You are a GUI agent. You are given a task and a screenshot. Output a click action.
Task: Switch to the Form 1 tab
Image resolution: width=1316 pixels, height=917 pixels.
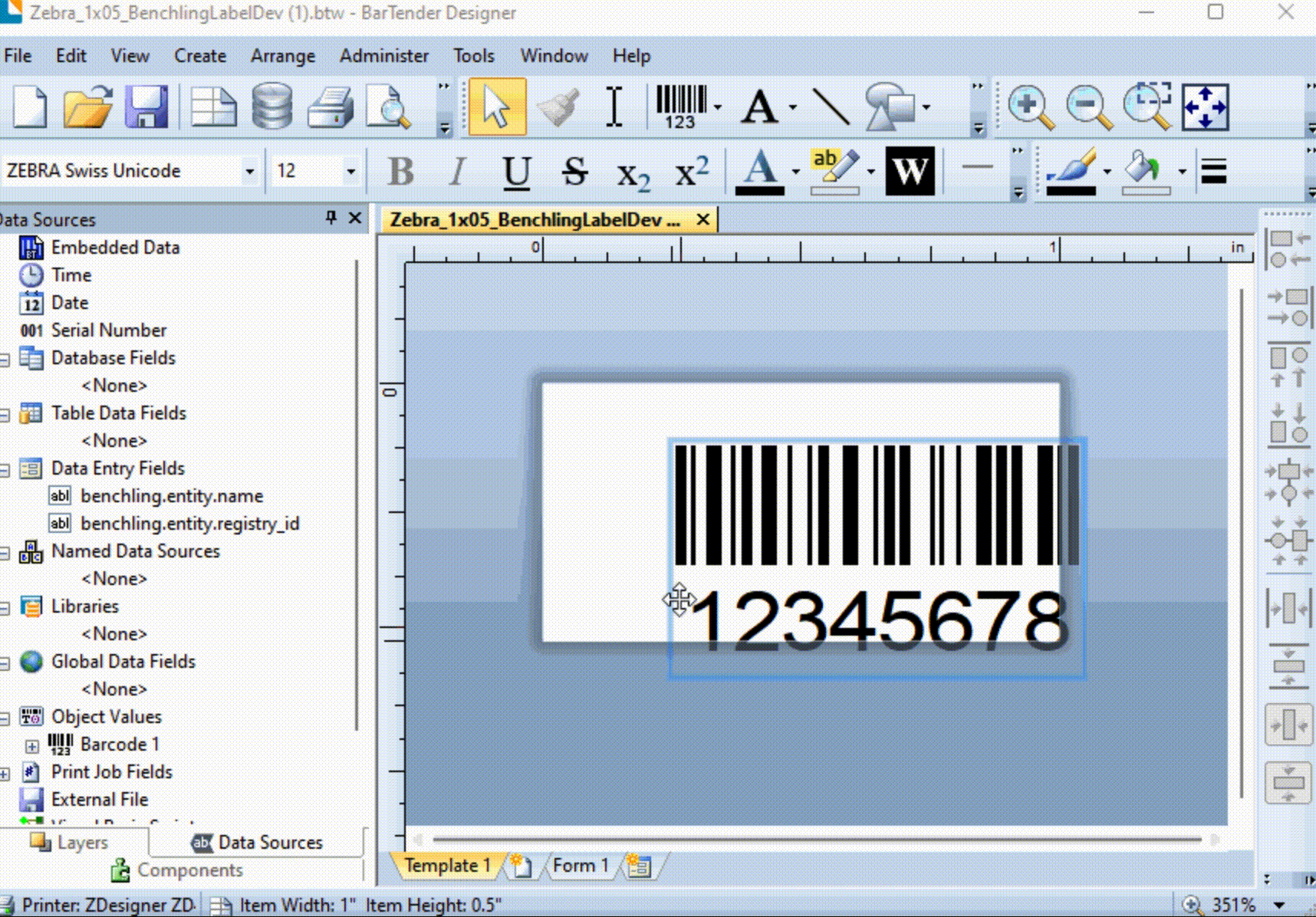point(580,866)
